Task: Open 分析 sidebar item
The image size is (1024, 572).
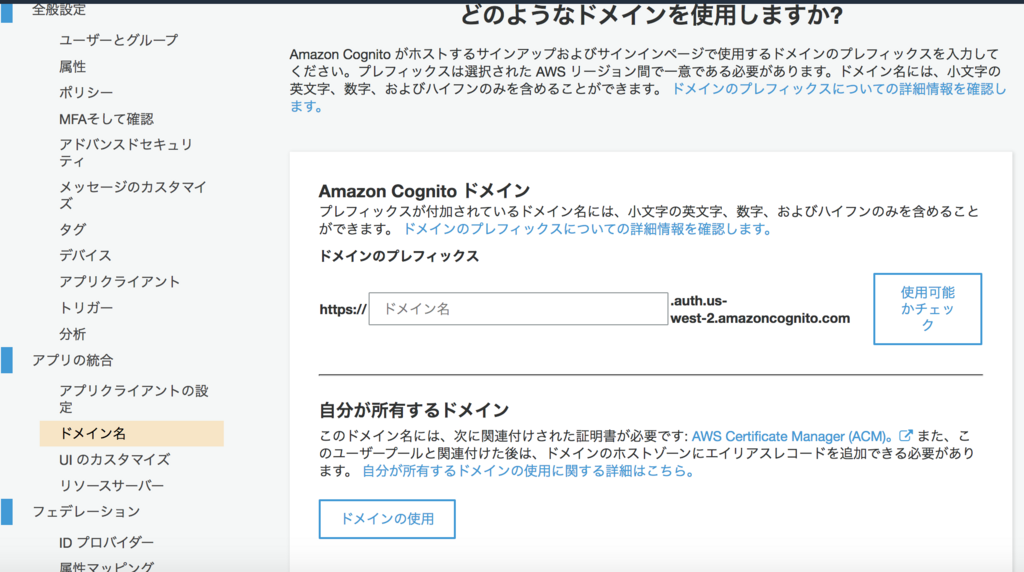Action: 72,334
